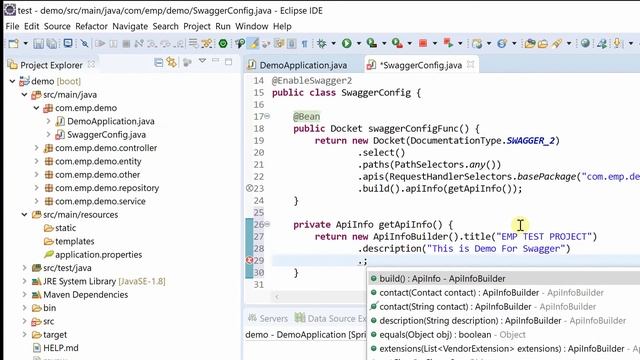The width and height of the screenshot is (640, 360).
Task: Expand JRE System Library node
Action: [24, 282]
